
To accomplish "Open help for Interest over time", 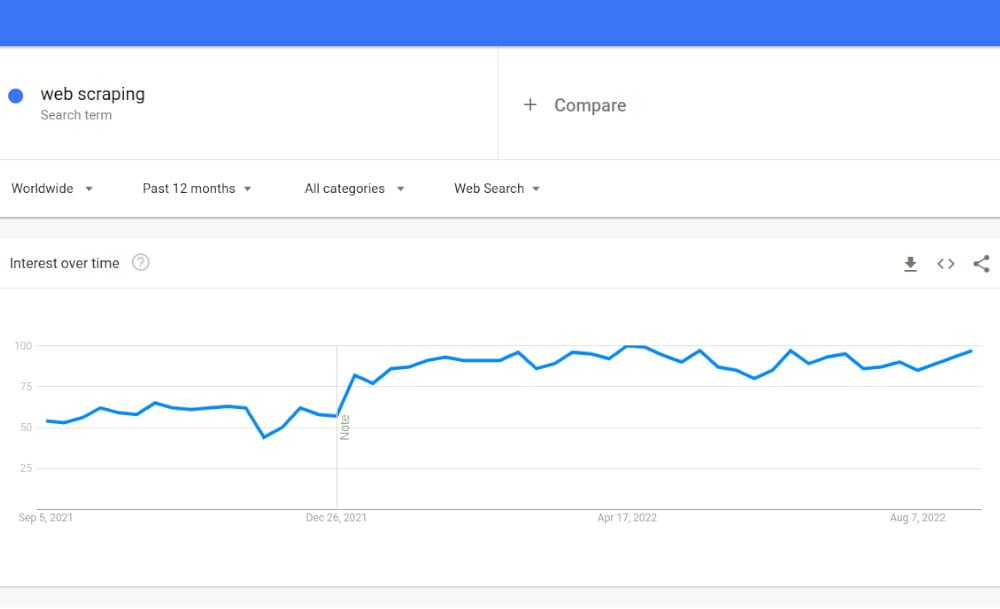I will [141, 262].
